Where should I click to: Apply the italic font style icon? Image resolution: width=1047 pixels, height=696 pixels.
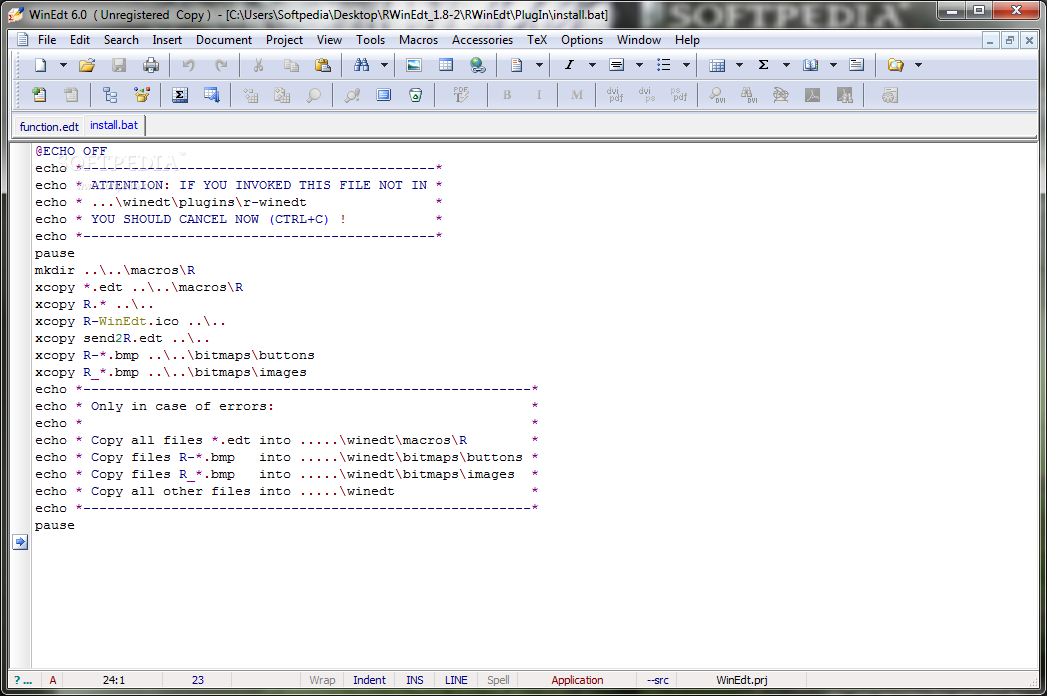[569, 65]
